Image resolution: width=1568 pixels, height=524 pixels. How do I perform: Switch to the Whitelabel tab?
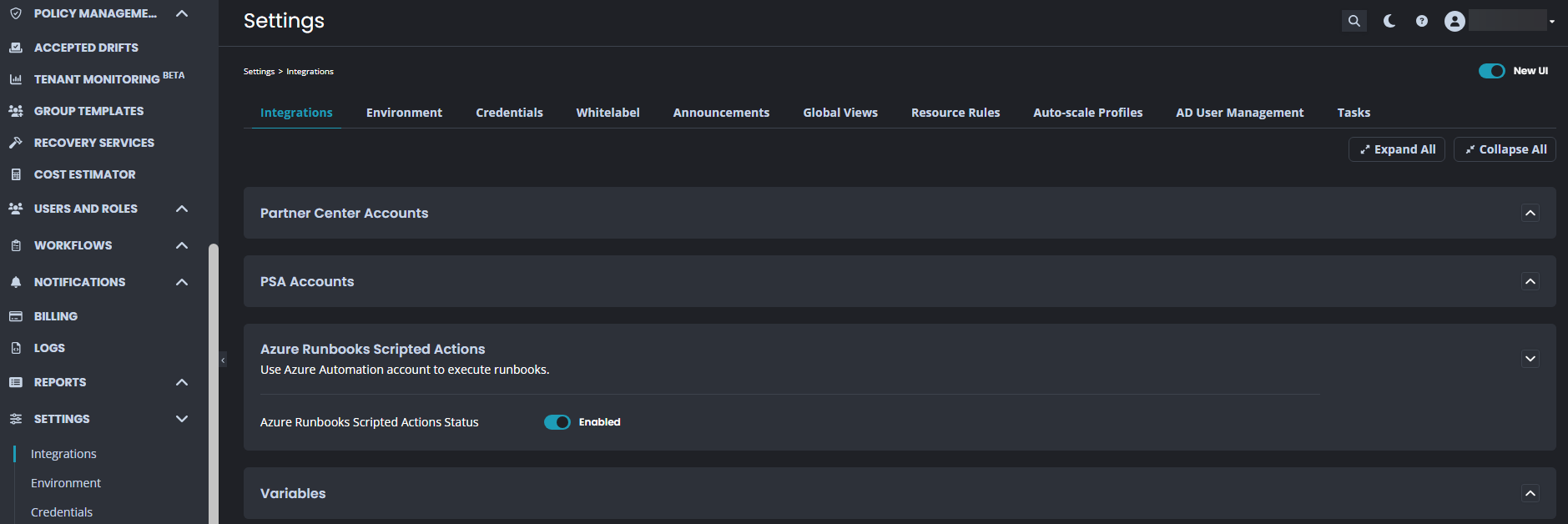[608, 113]
